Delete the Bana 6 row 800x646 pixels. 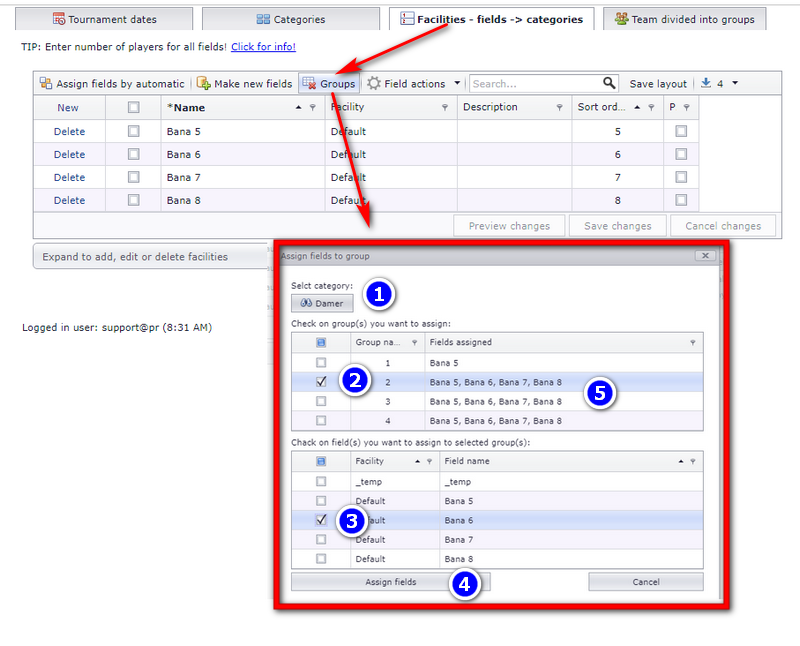[69, 155]
